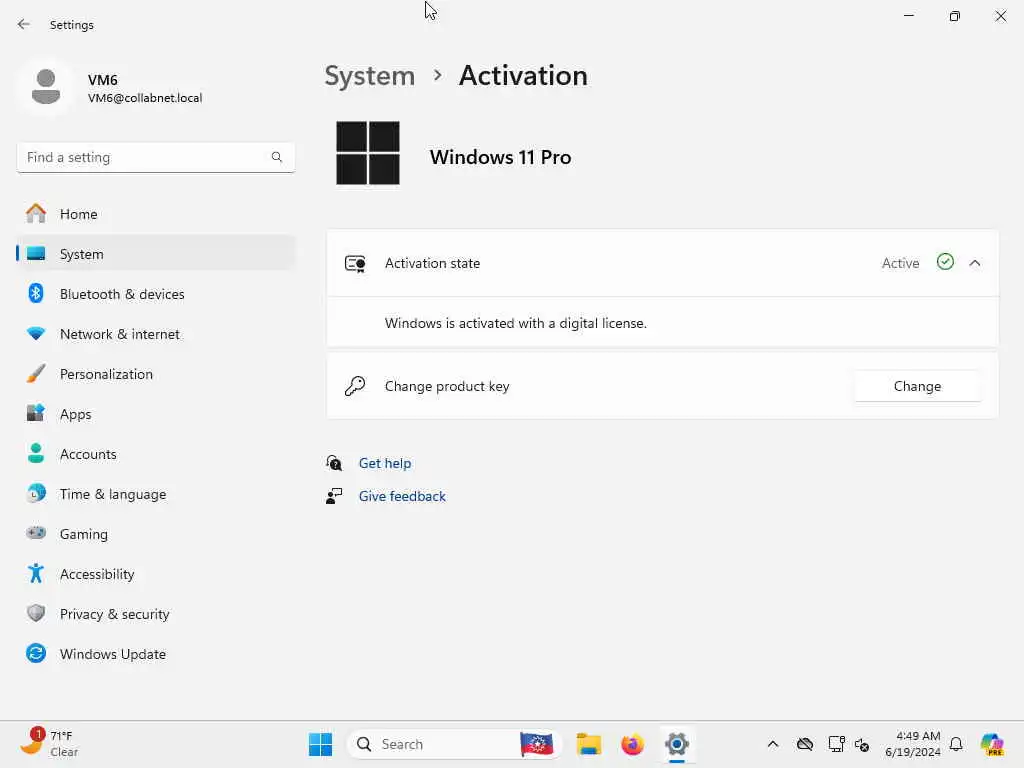Click the Give feedback person icon

334,496
